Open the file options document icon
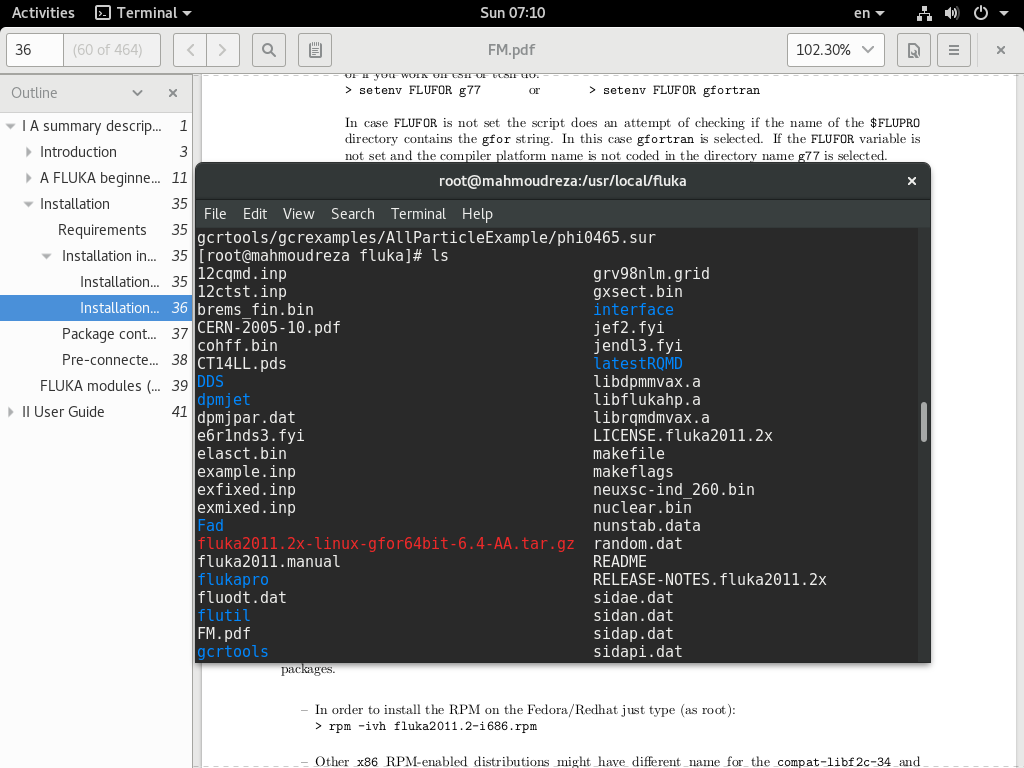The width and height of the screenshot is (1024, 768). pyautogui.click(x=914, y=50)
